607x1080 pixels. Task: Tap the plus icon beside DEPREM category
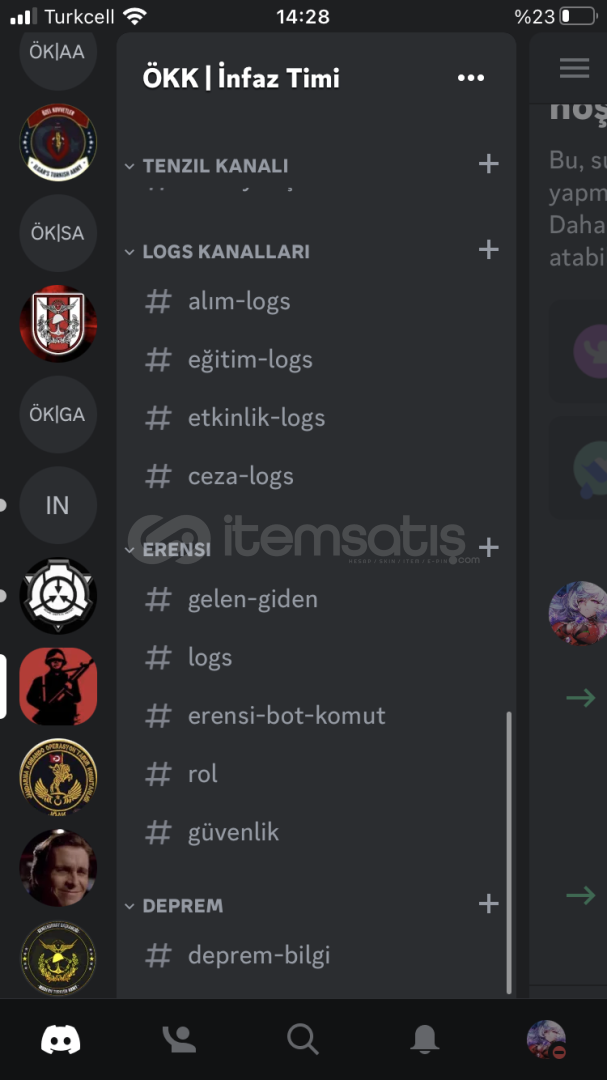[488, 904]
